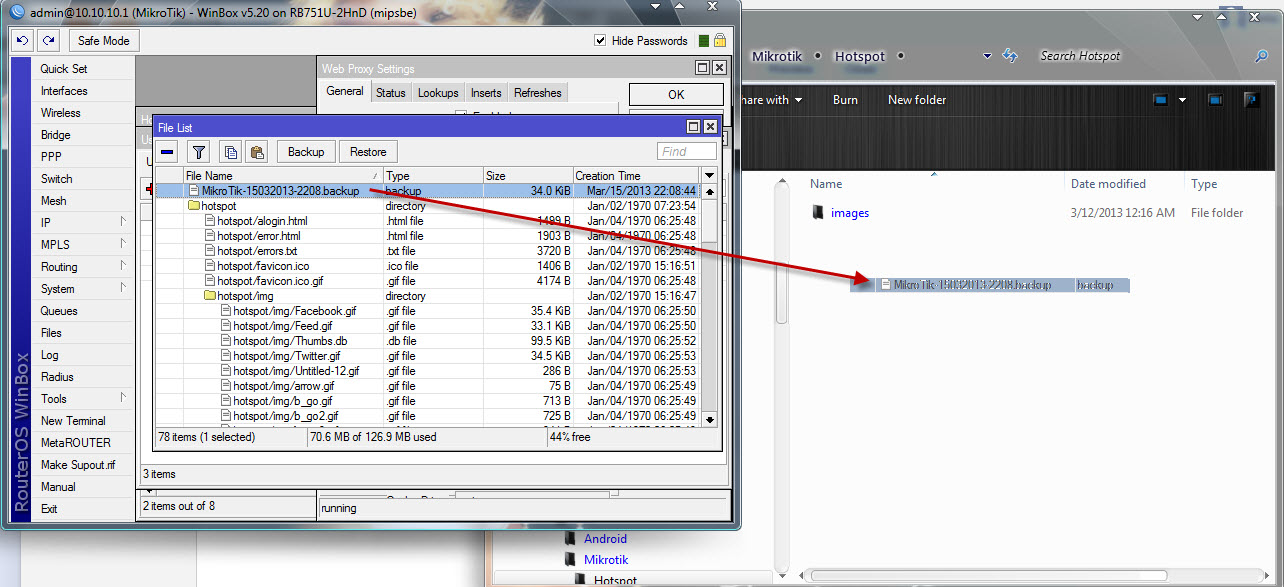Open the funnel Filter icon in File List
The image size is (1284, 587).
click(199, 152)
